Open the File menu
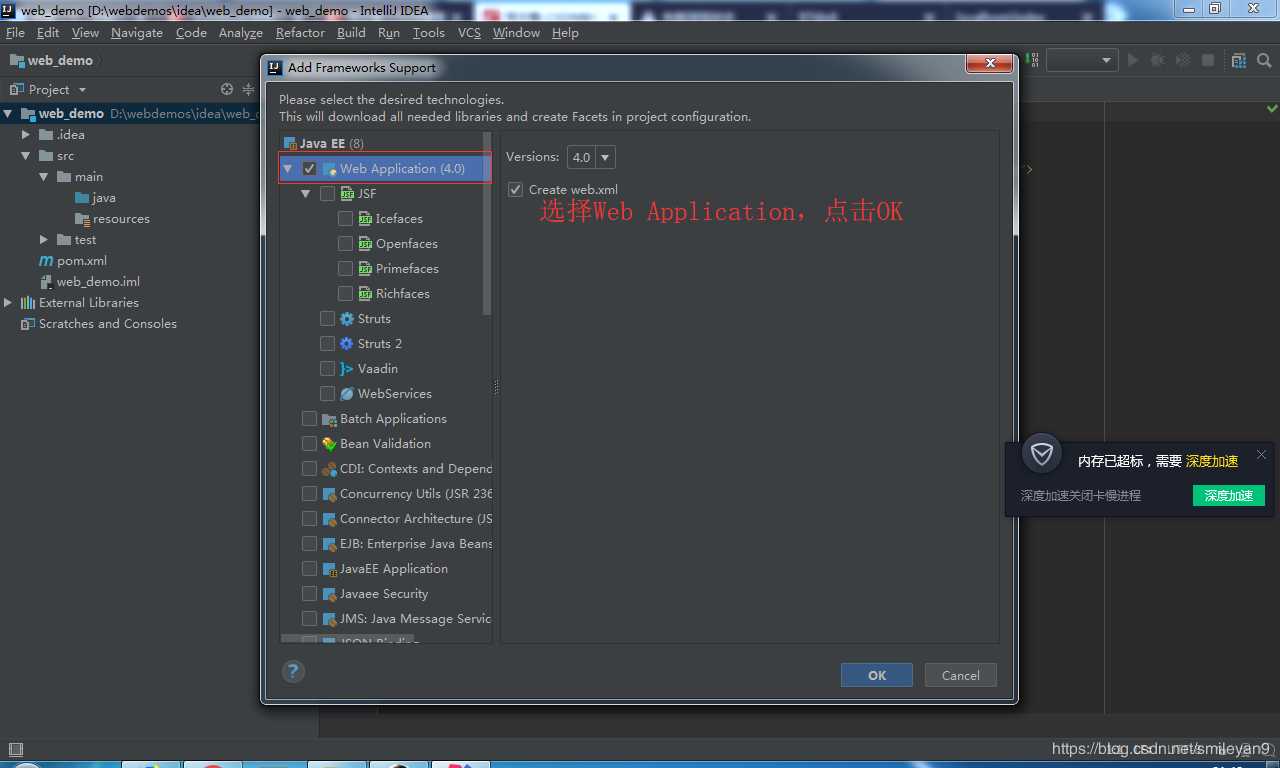 (15, 33)
